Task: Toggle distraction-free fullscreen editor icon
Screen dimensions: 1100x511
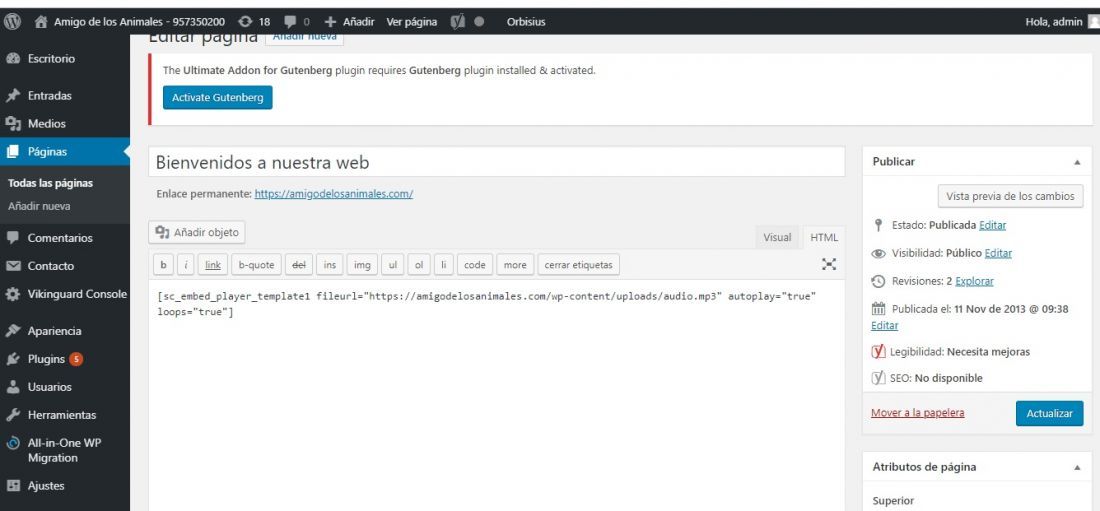Action: pos(829,264)
